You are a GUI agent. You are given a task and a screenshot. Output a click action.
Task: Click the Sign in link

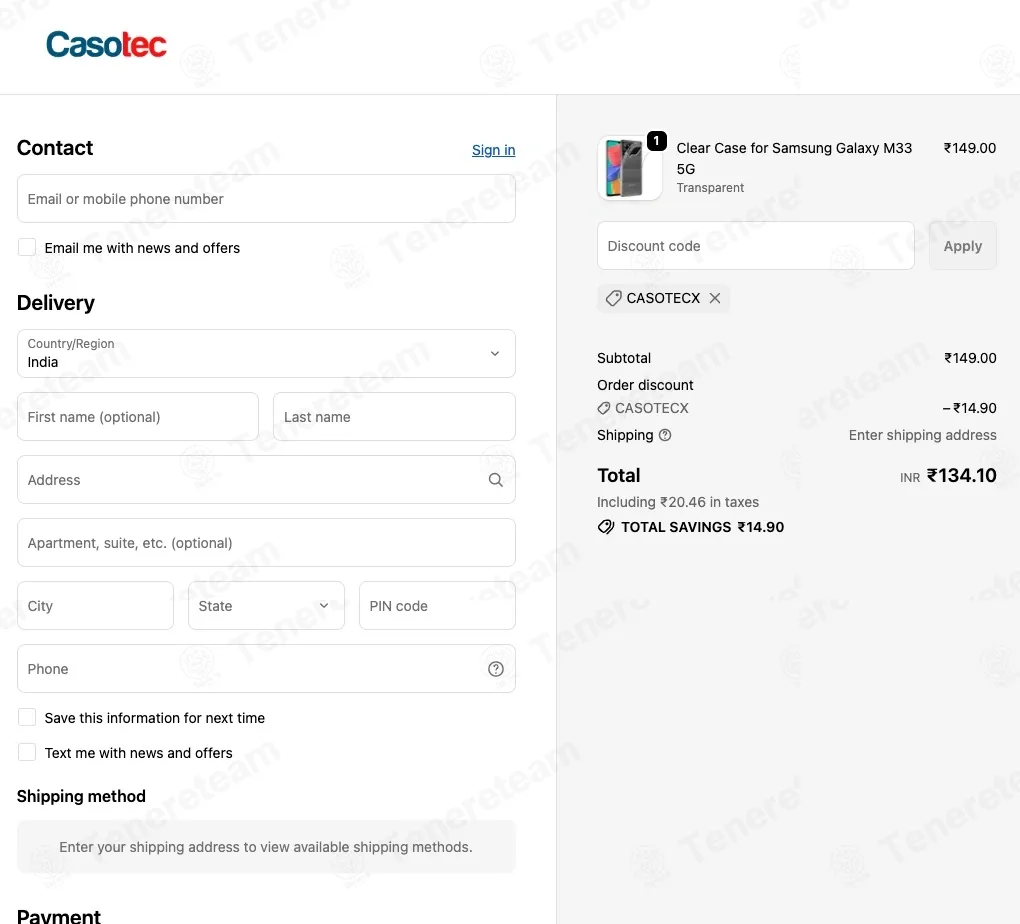point(493,150)
